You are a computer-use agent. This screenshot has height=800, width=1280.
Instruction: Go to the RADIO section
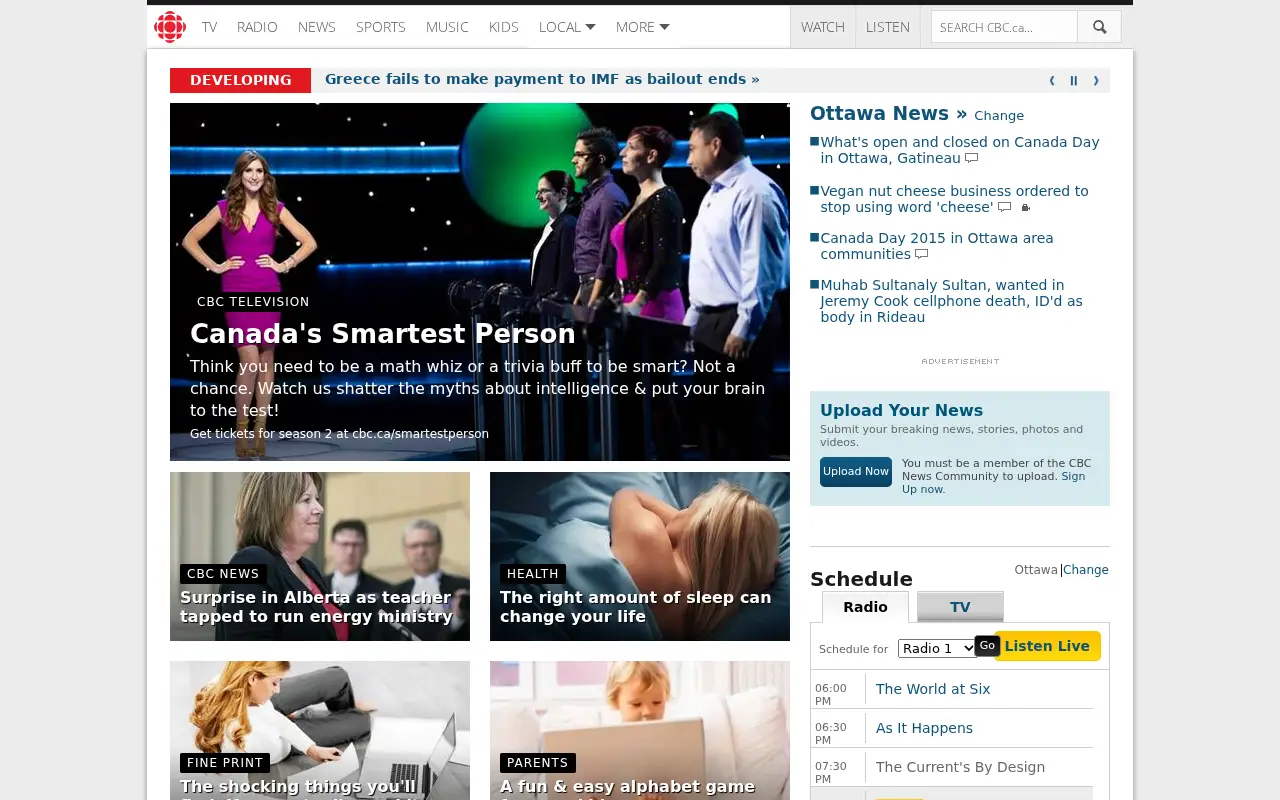pos(257,27)
